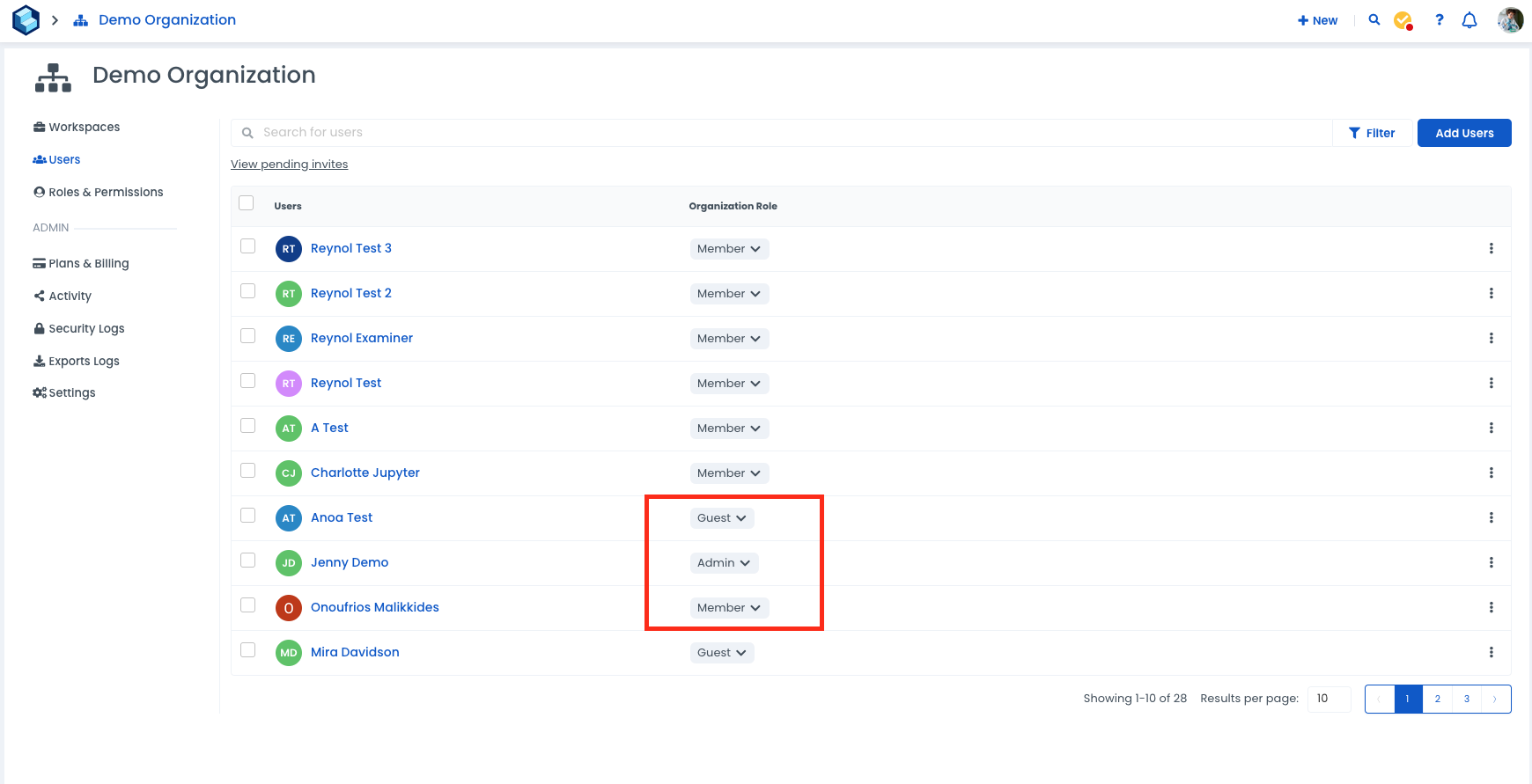This screenshot has height=784, width=1532.
Task: Open Admin role dropdown for Jenny Demo
Action: [724, 563]
